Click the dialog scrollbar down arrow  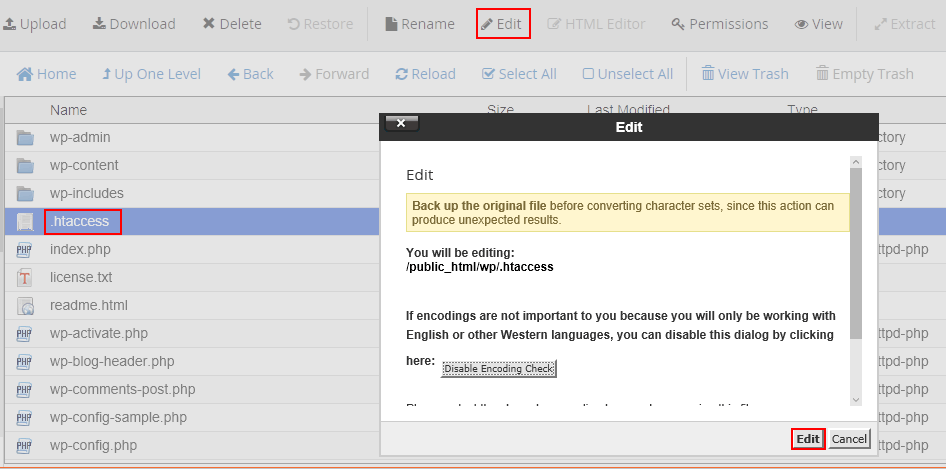[x=856, y=400]
